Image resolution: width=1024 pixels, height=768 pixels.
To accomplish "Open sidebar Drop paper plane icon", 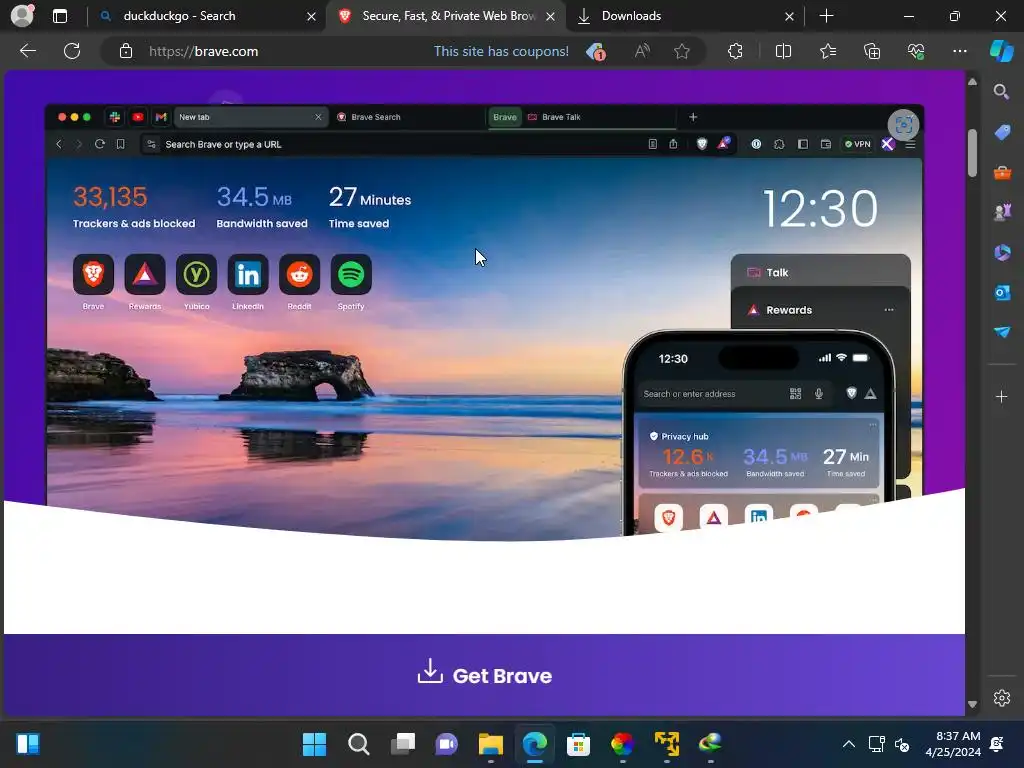I will [x=1002, y=332].
